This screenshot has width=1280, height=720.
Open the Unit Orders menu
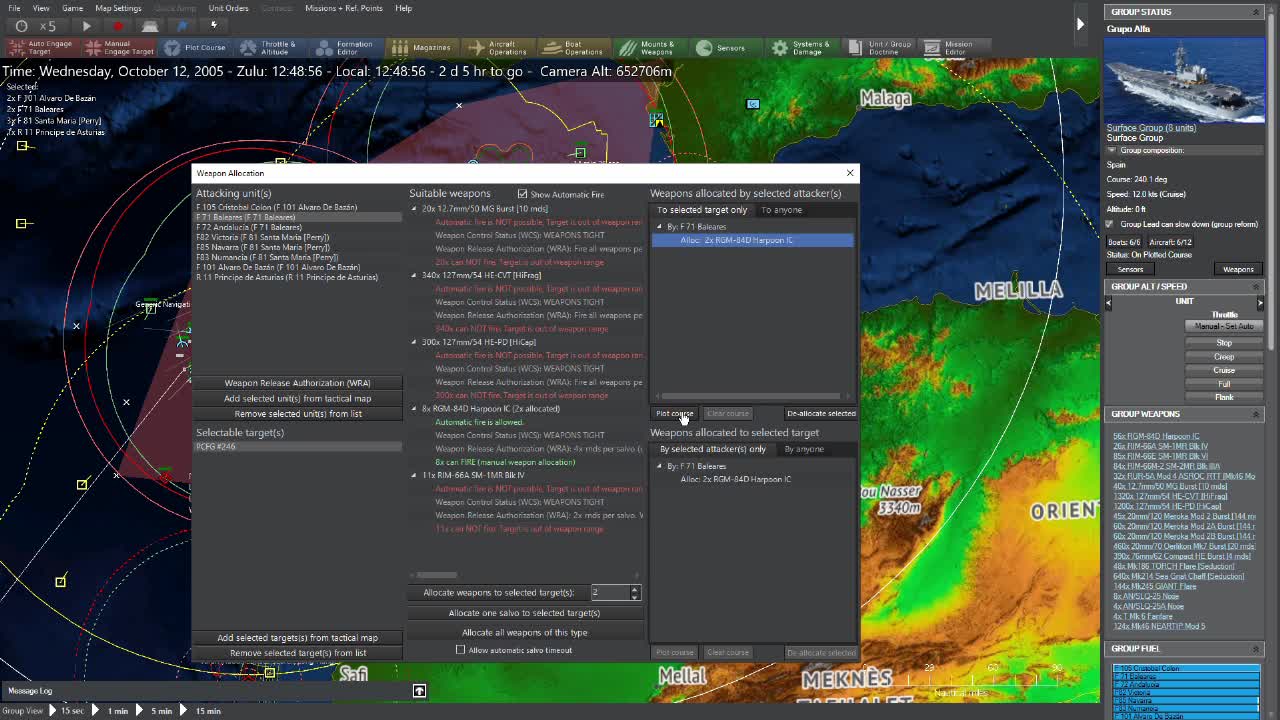coord(228,8)
